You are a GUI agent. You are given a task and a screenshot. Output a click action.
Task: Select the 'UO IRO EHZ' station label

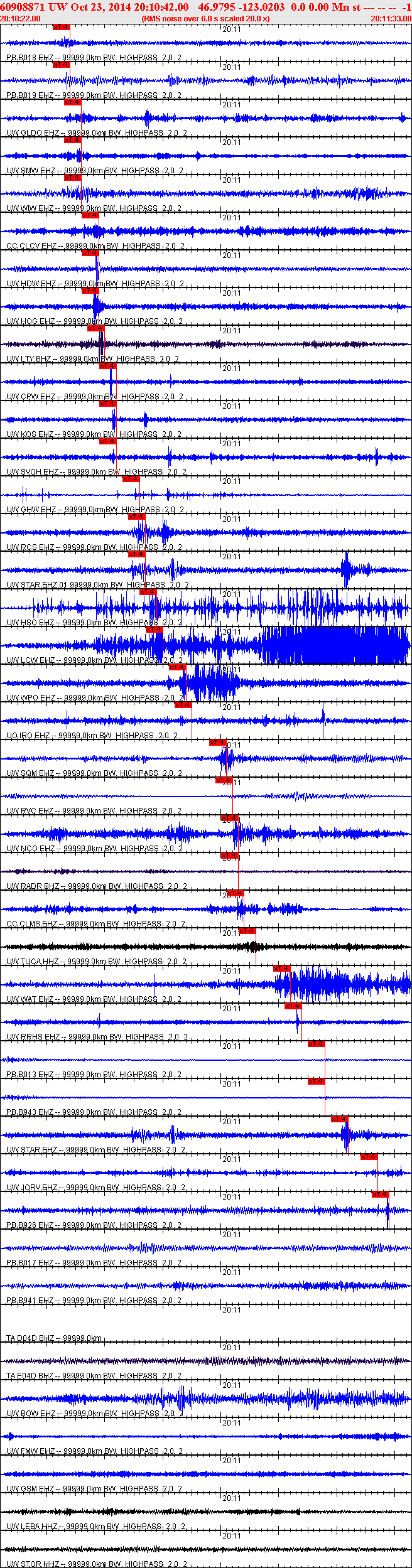28,736
